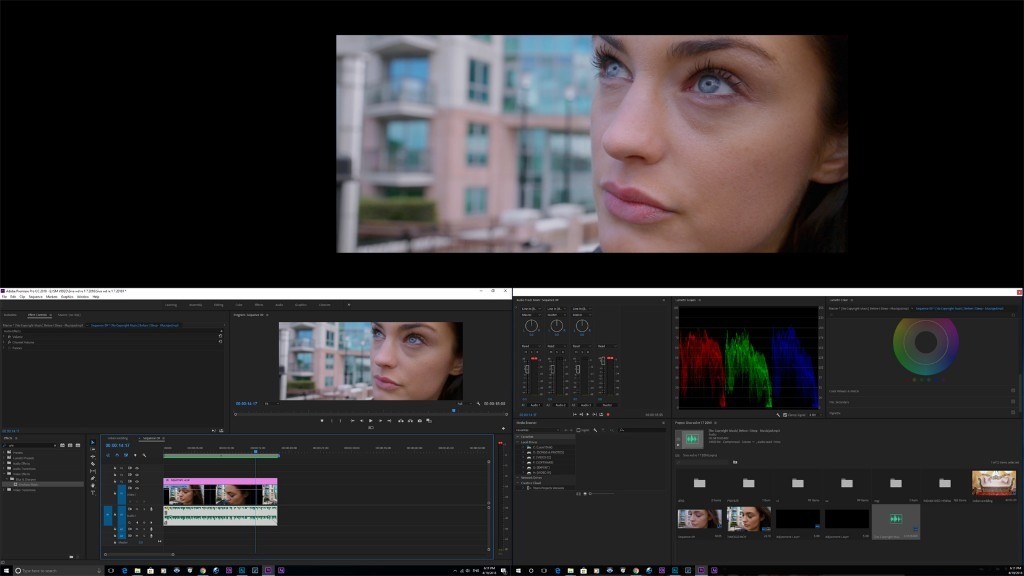Switch to the Editing workspace tab
1024x576 pixels.
click(x=218, y=305)
